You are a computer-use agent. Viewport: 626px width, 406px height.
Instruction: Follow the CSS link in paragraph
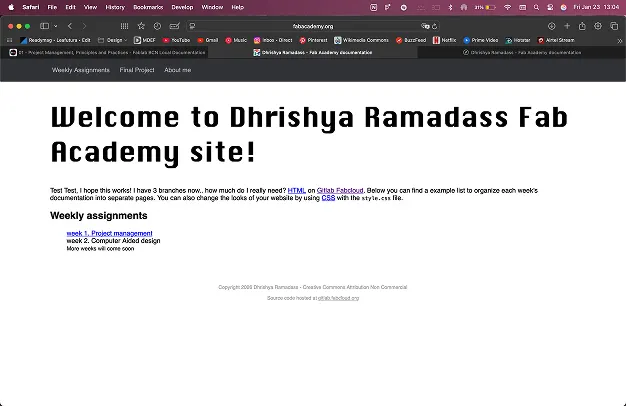(x=328, y=198)
